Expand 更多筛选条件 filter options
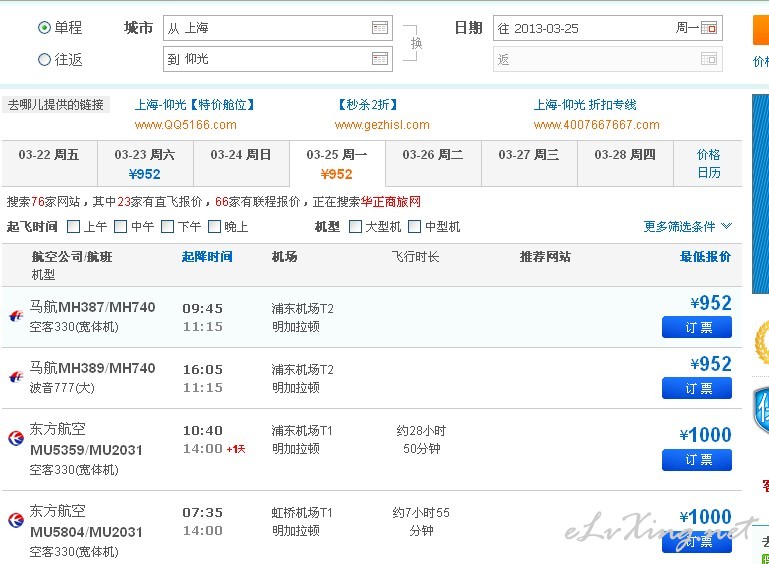This screenshot has width=769, height=564. click(687, 227)
